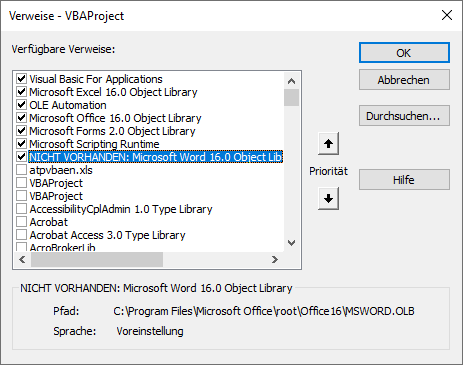Click the list's scroll up arrow
The image size is (463, 365).
(x=291, y=81)
